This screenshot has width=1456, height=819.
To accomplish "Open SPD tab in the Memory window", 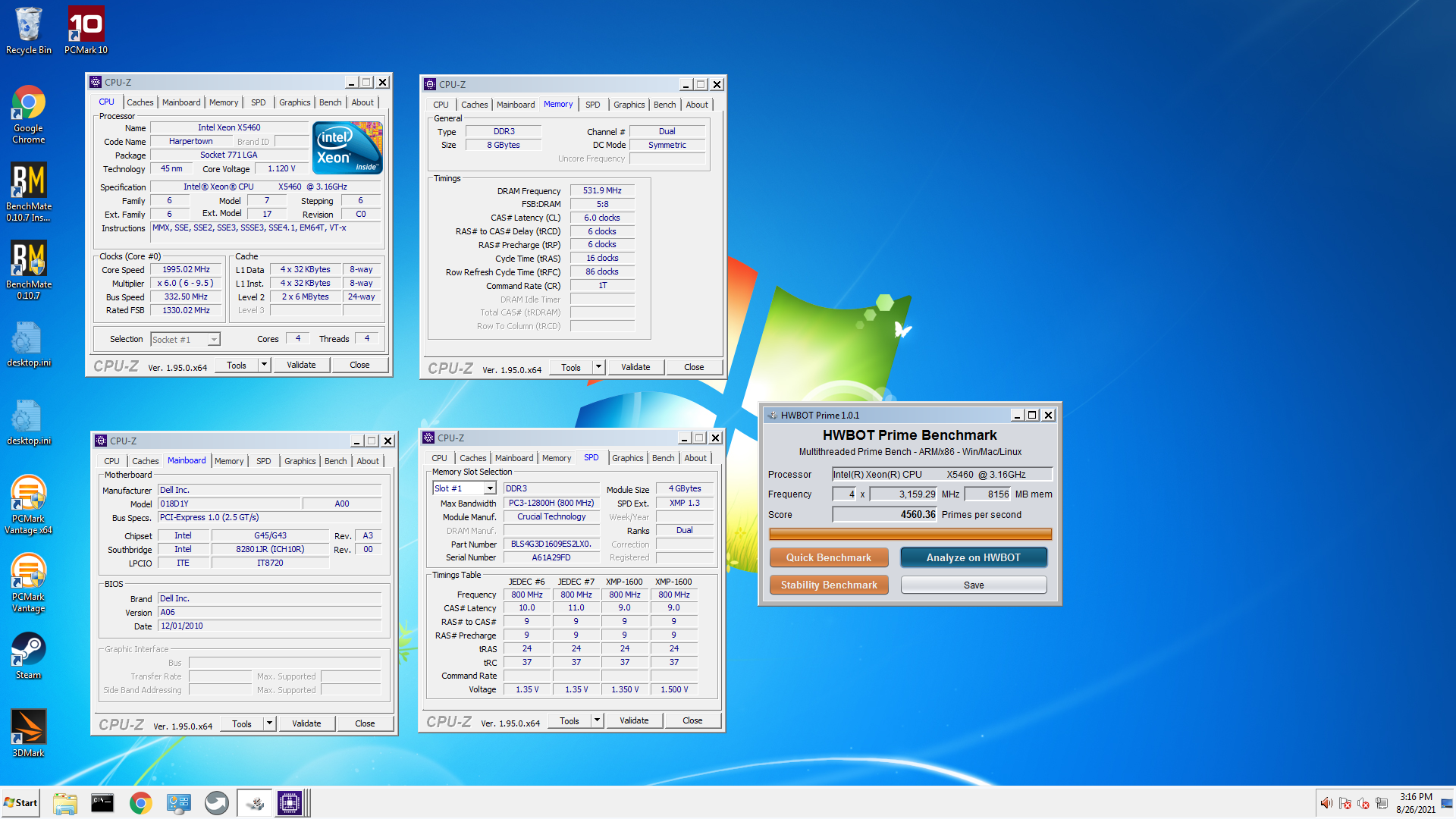I will (592, 105).
